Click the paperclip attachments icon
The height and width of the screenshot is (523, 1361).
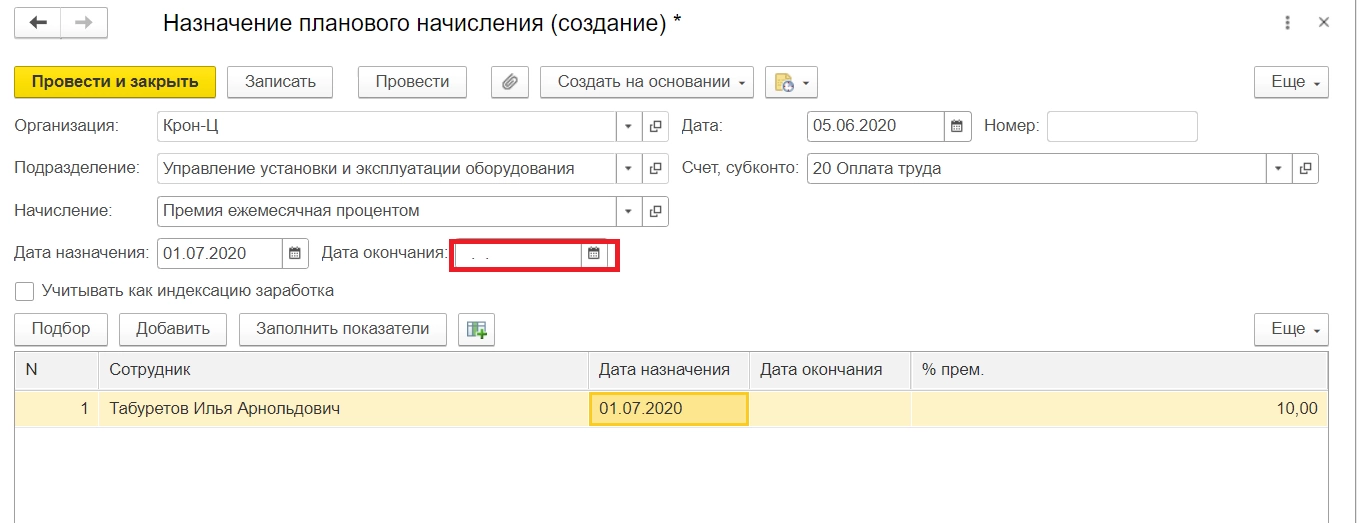[510, 82]
